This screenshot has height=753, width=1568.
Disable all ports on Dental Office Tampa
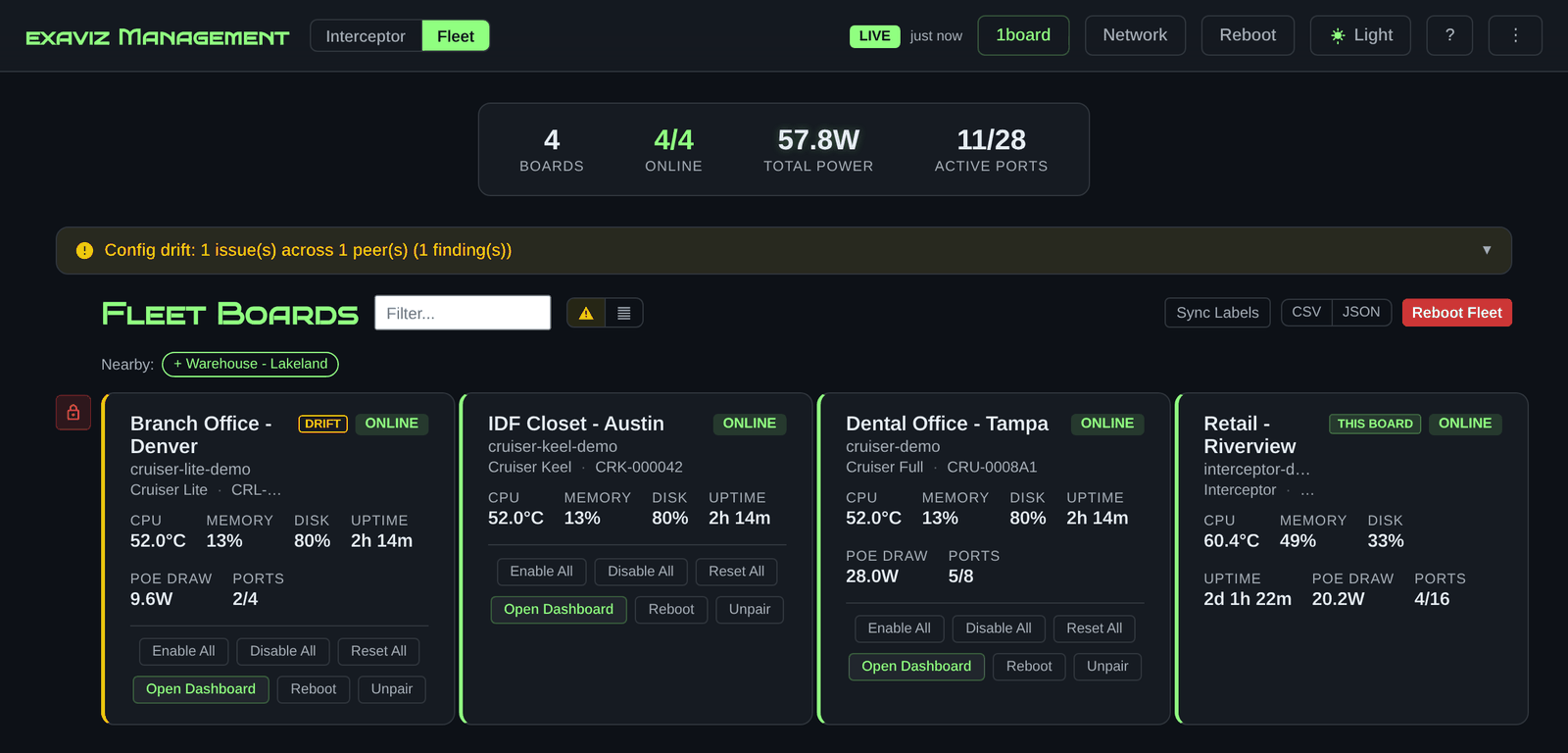pos(999,628)
